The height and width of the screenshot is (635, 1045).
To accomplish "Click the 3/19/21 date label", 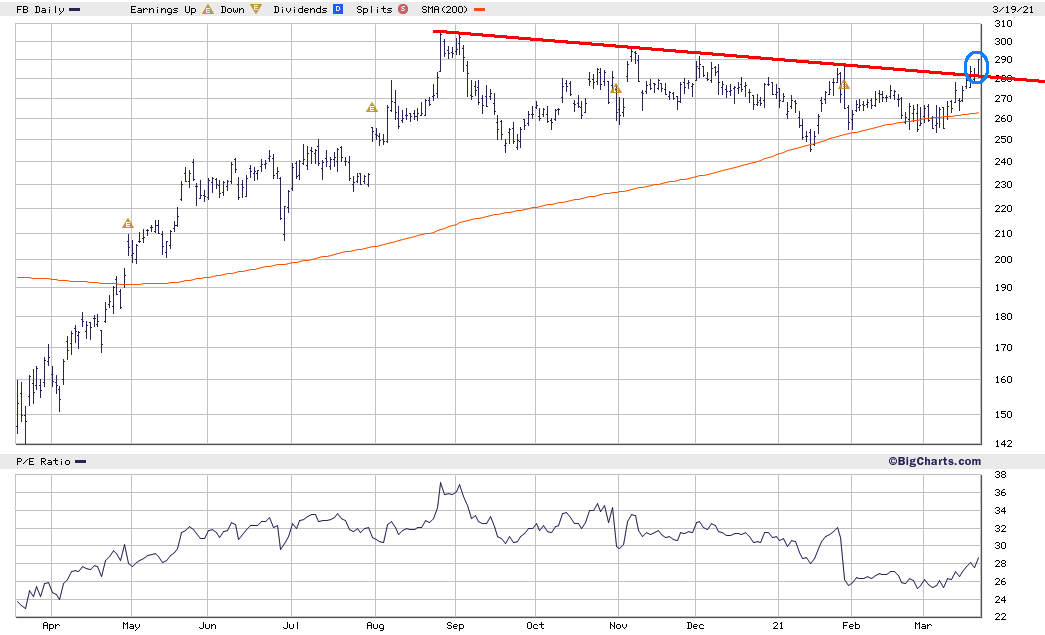I will tap(1013, 10).
